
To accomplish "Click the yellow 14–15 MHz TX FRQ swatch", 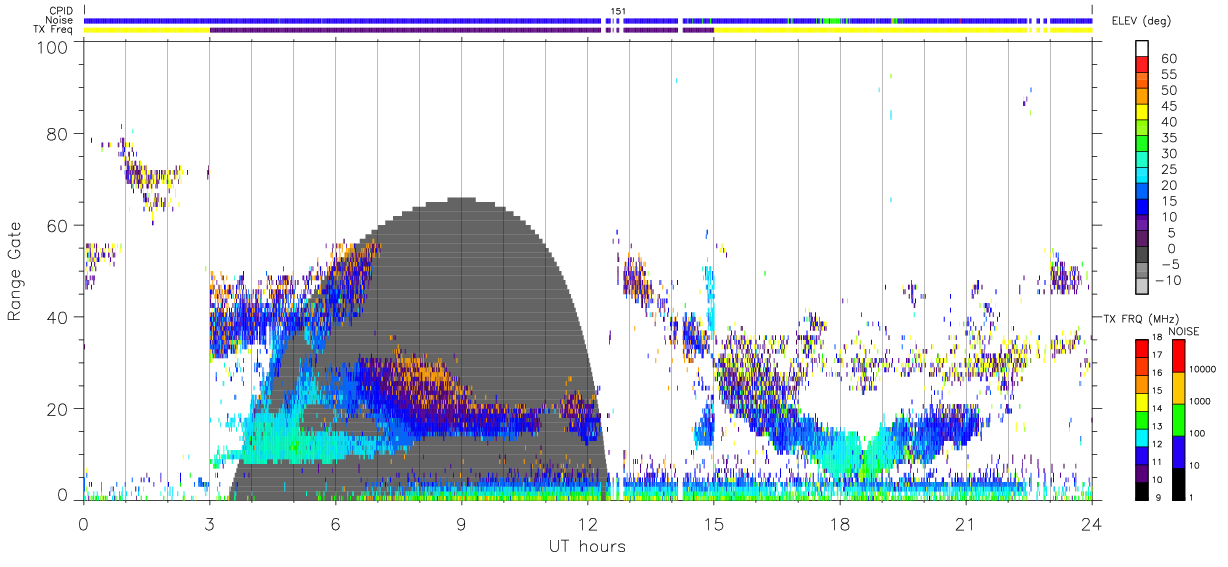I will click(1142, 401).
